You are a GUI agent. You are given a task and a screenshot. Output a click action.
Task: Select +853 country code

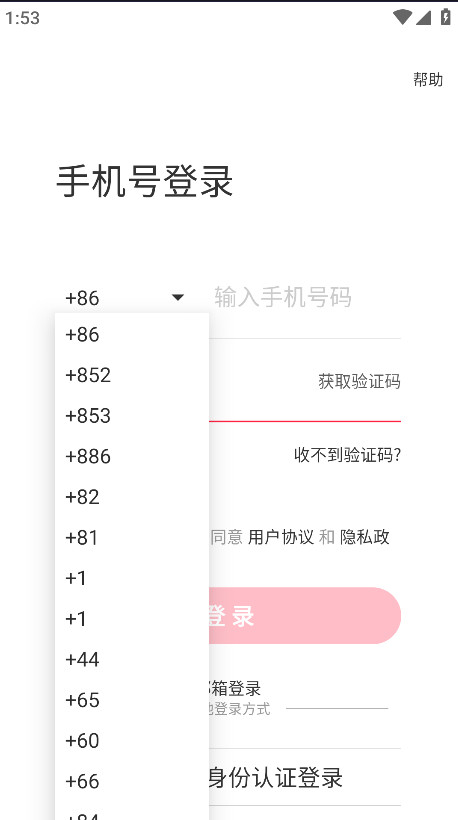[x=132, y=416]
